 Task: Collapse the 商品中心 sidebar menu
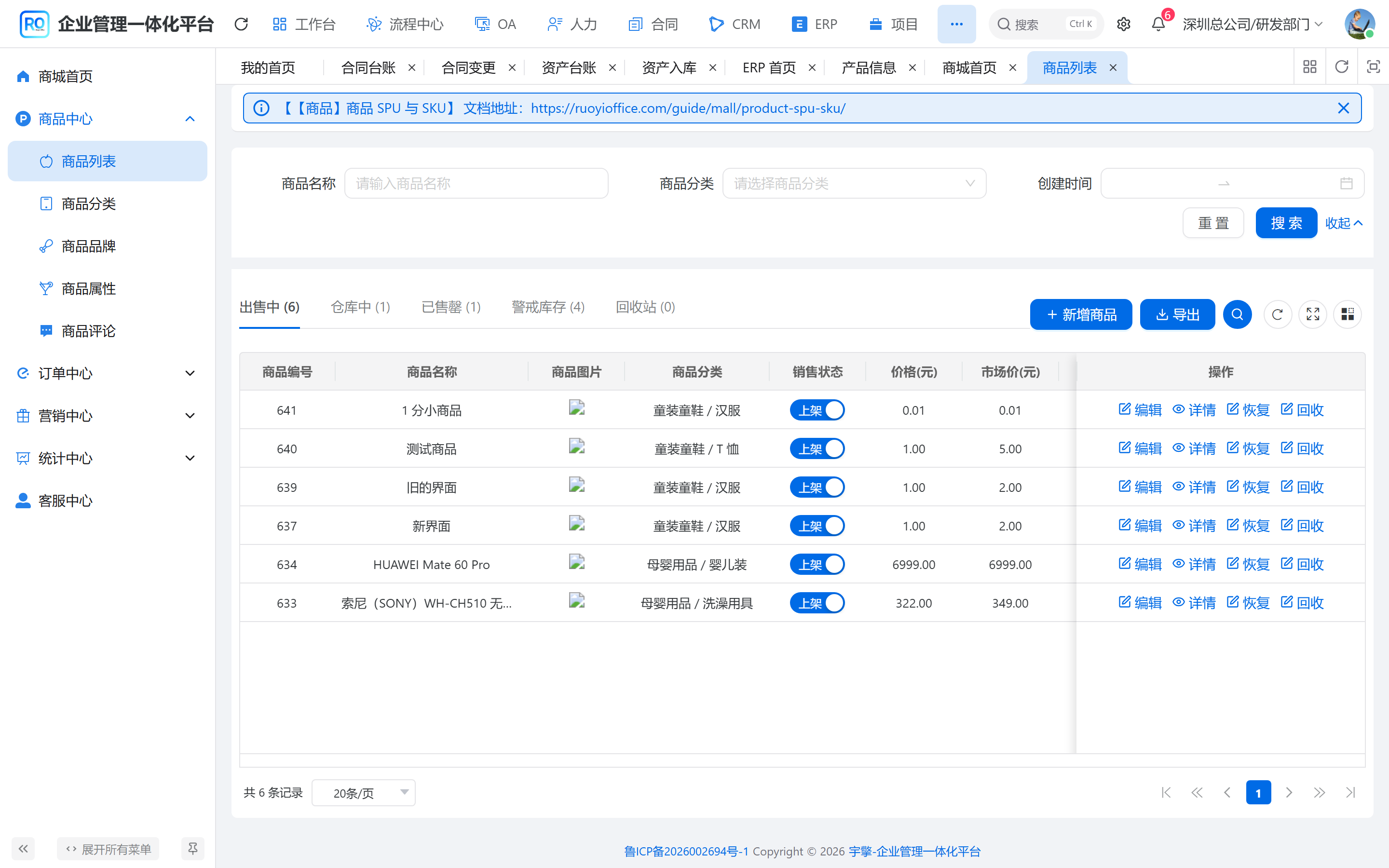108,119
